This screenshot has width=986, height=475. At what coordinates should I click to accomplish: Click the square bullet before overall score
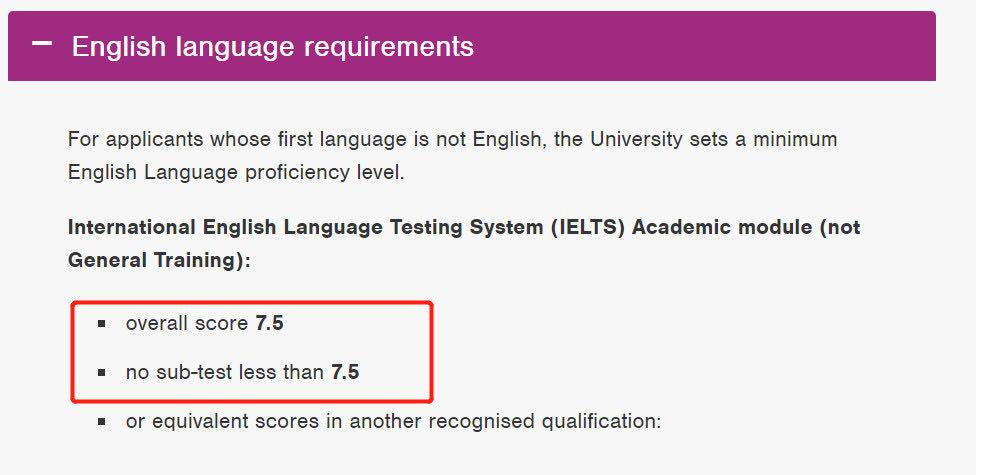tap(102, 324)
